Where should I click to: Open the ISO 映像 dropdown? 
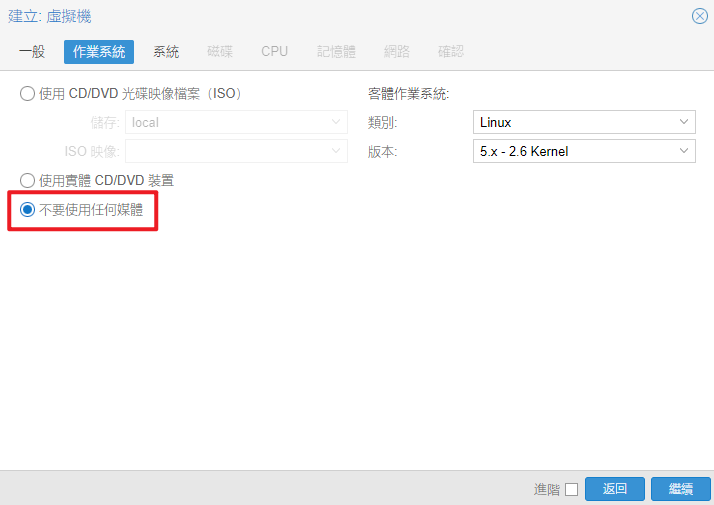[336, 151]
